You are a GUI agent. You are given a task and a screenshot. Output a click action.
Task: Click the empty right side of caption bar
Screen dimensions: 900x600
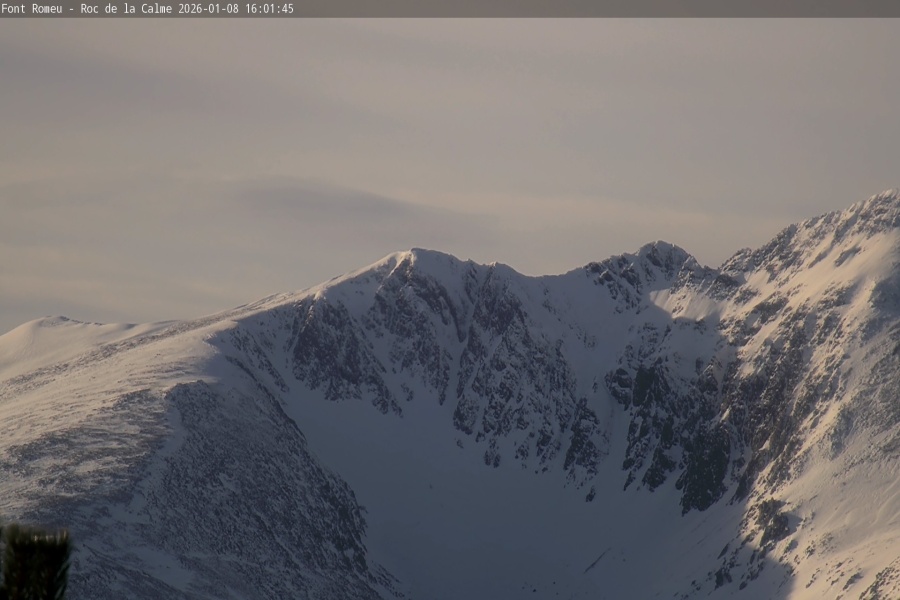click(600, 8)
